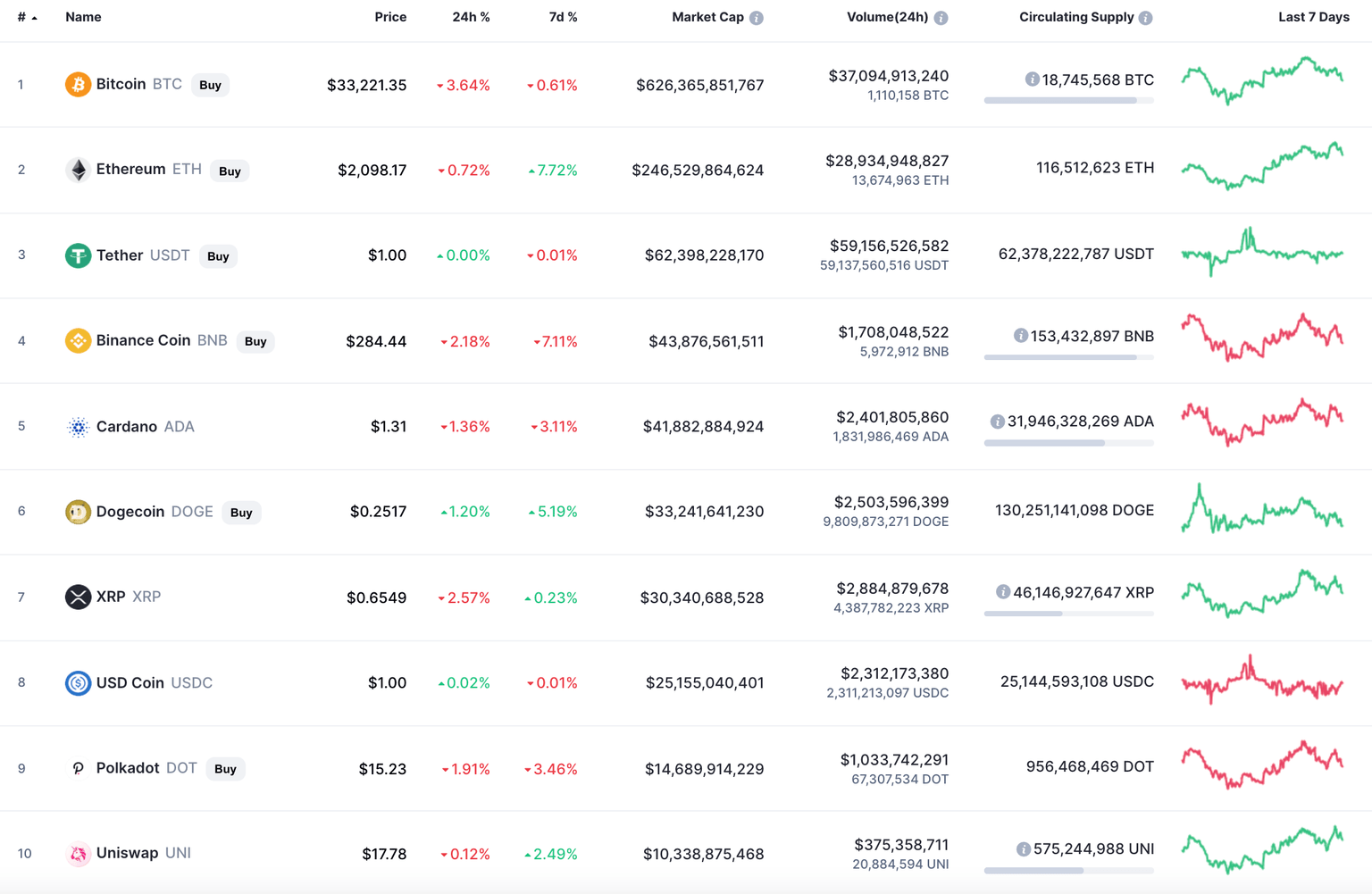Open the Ethereum coin name link
Viewport: 1372px width, 894px height.
pos(130,169)
